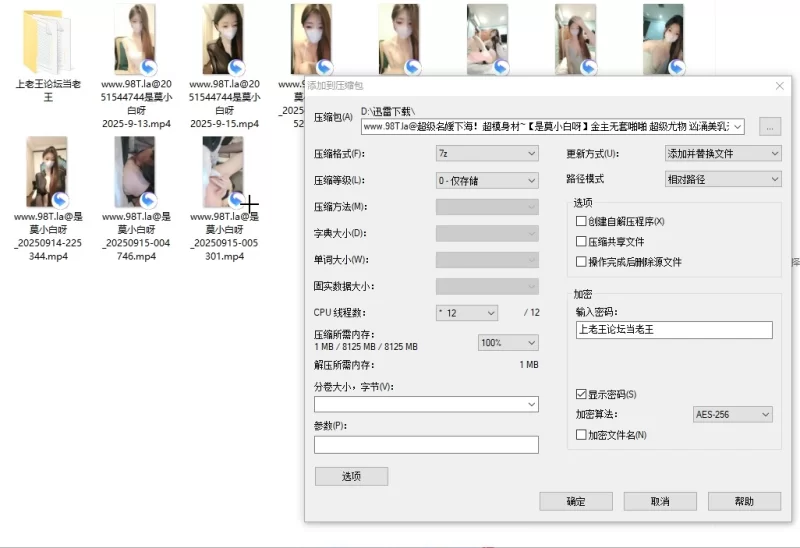Enable 创建自解压程序 checkbox
This screenshot has height=548, width=800.
581,221
